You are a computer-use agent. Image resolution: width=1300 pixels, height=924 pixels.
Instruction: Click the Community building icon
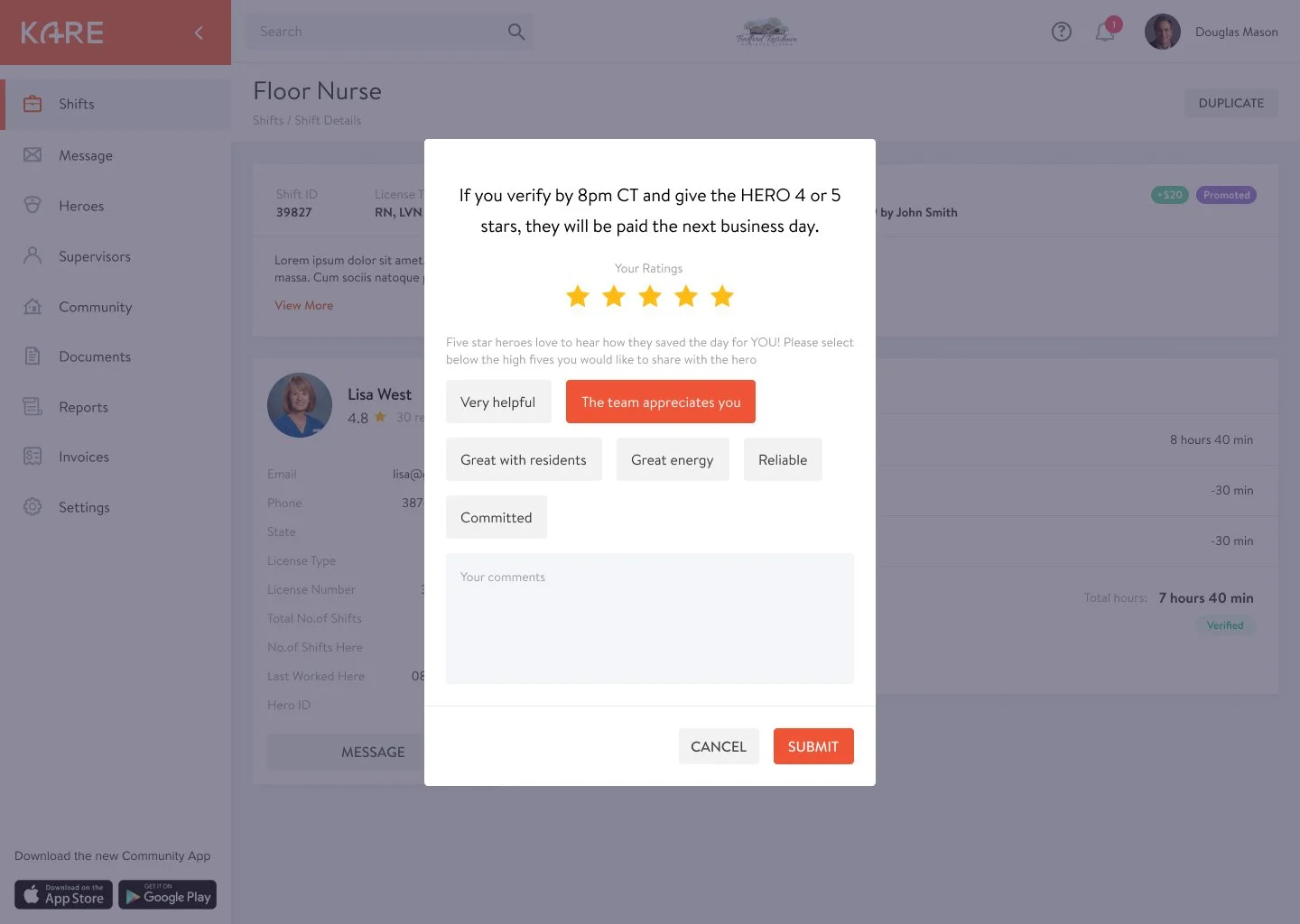tap(32, 306)
